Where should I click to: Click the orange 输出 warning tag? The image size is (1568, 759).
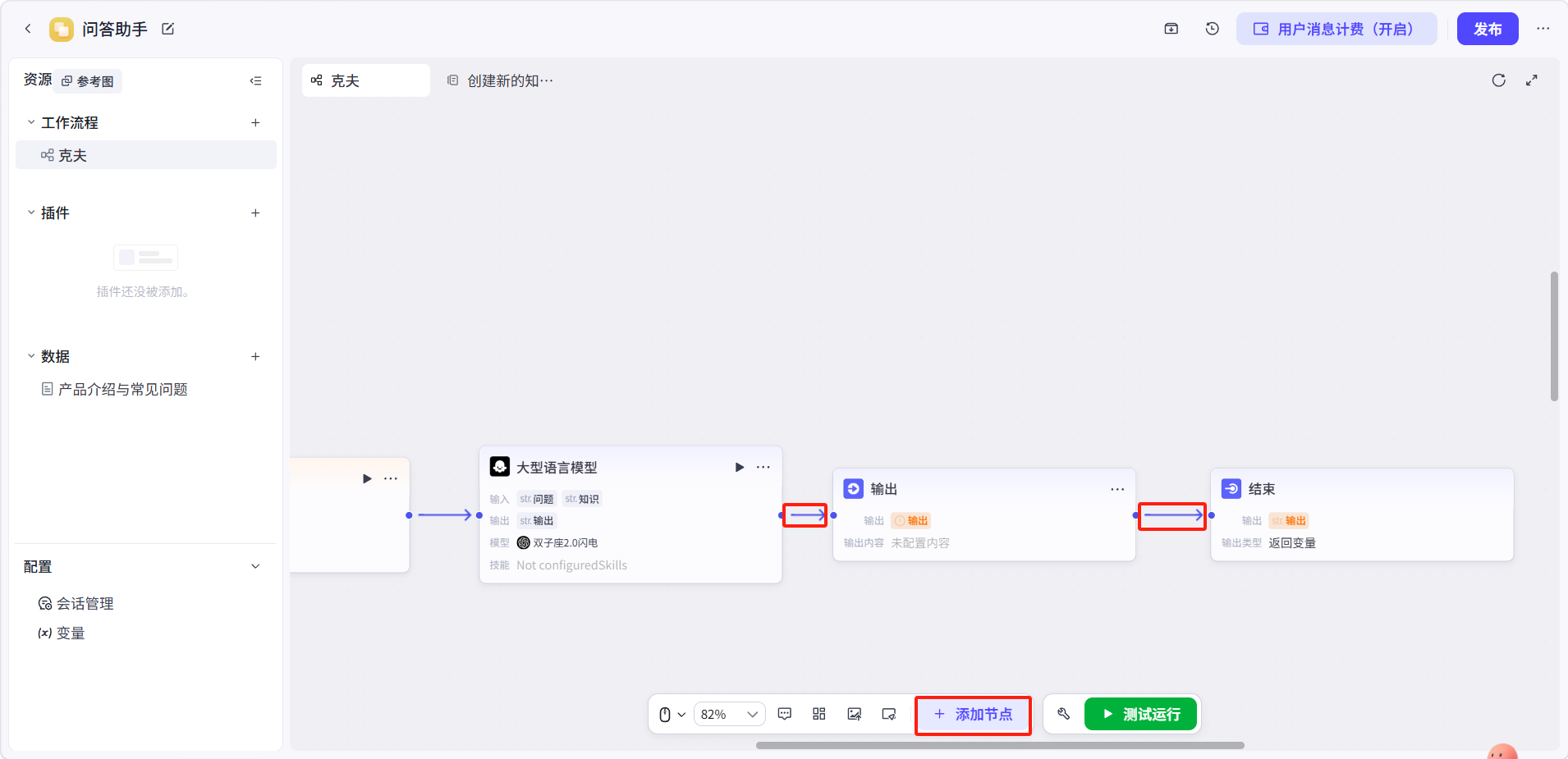pyautogui.click(x=910, y=520)
